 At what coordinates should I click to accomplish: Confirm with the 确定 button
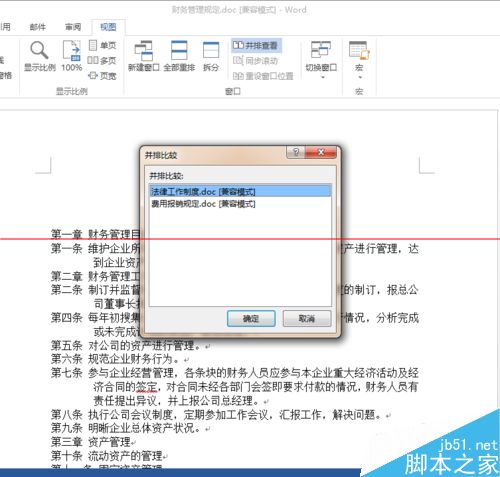[251, 319]
